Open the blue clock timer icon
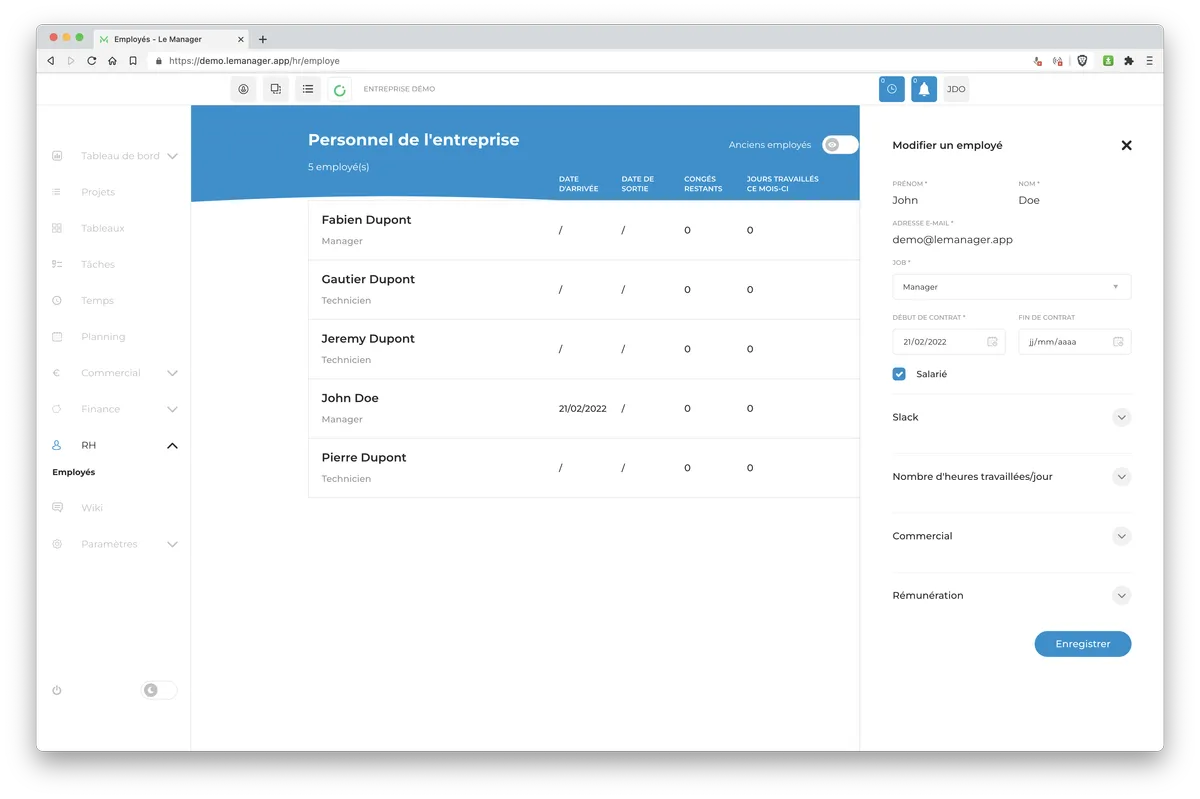Image resolution: width=1200 pixels, height=799 pixels. pyautogui.click(x=892, y=89)
